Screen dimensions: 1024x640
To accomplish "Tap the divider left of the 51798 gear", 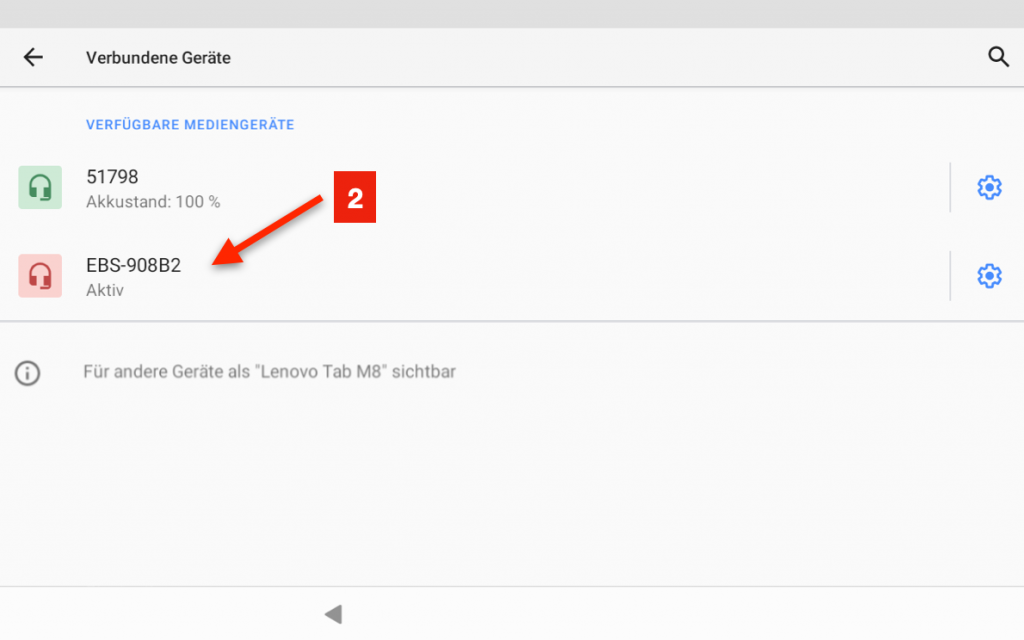I will [x=950, y=187].
